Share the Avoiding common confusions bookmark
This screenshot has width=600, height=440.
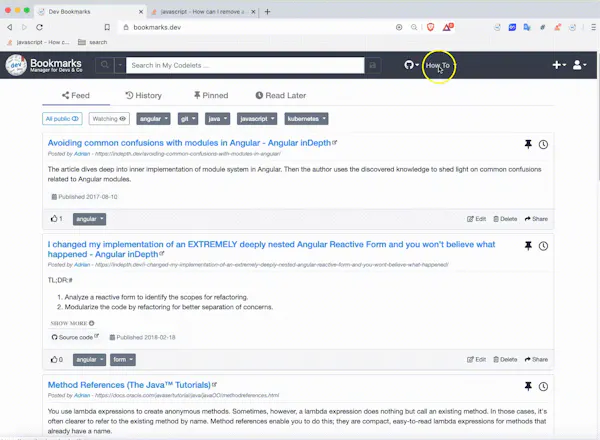[536, 219]
